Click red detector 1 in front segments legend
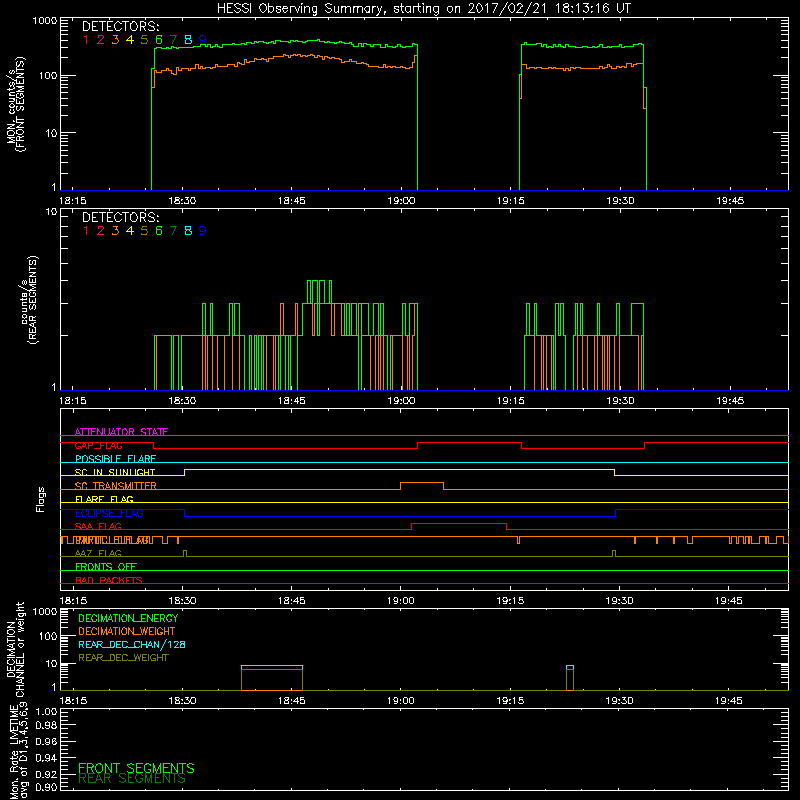The height and width of the screenshot is (800, 800). pos(86,40)
